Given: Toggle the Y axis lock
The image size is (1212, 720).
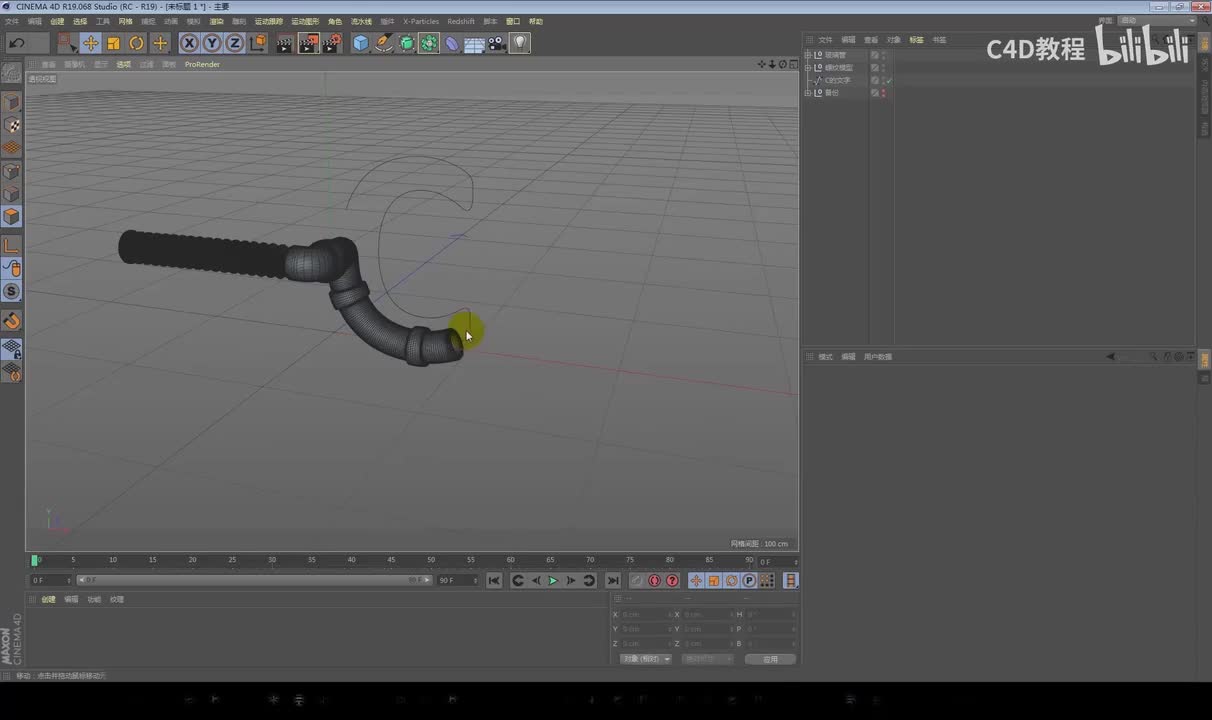Looking at the screenshot, I should tap(212, 43).
